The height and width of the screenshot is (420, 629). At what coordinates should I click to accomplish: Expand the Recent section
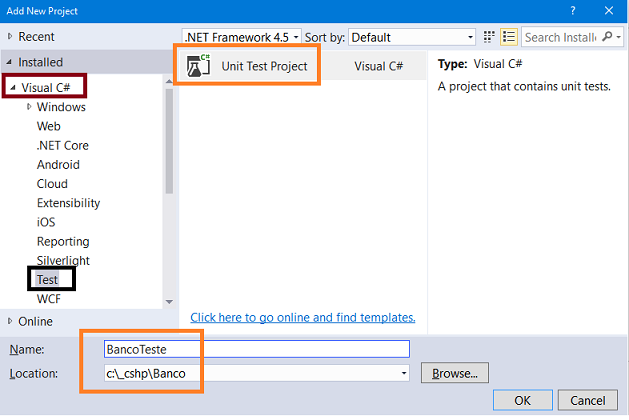tap(10, 37)
